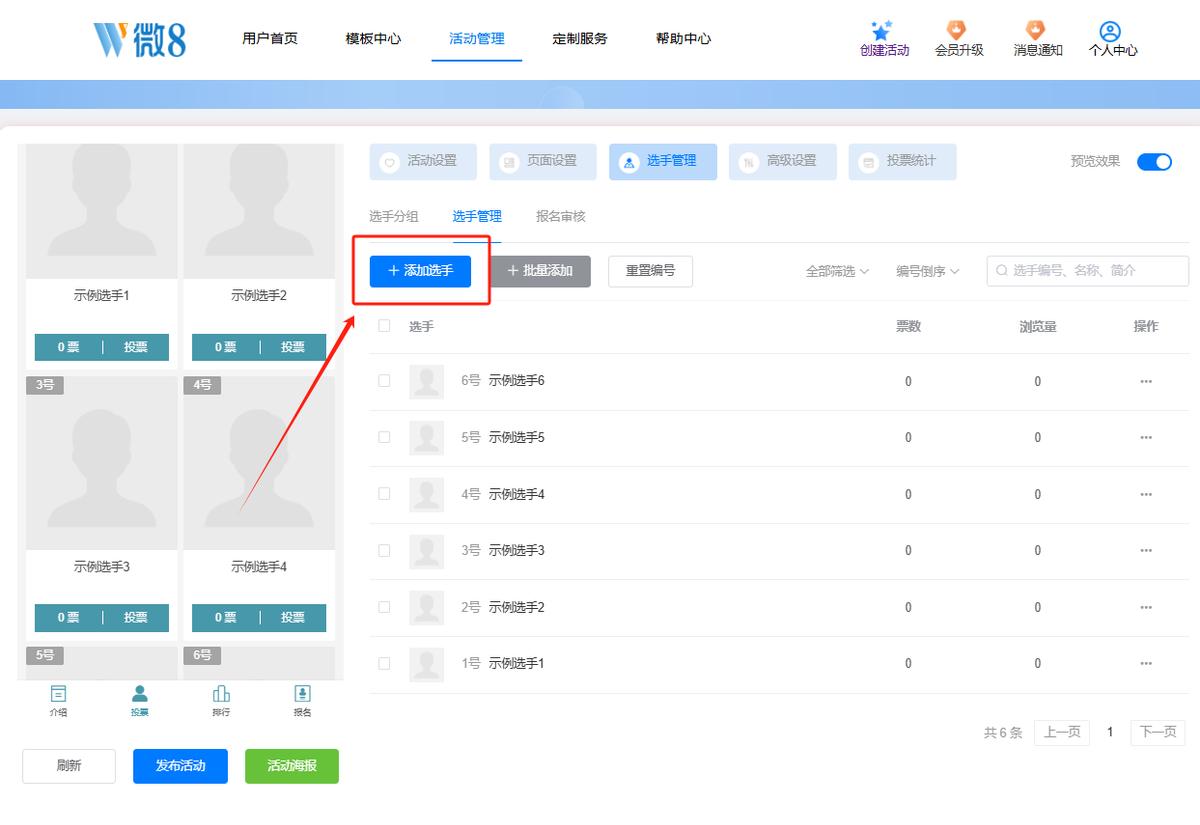
Task: Open more actions for 示例选手5
Action: 1146,437
